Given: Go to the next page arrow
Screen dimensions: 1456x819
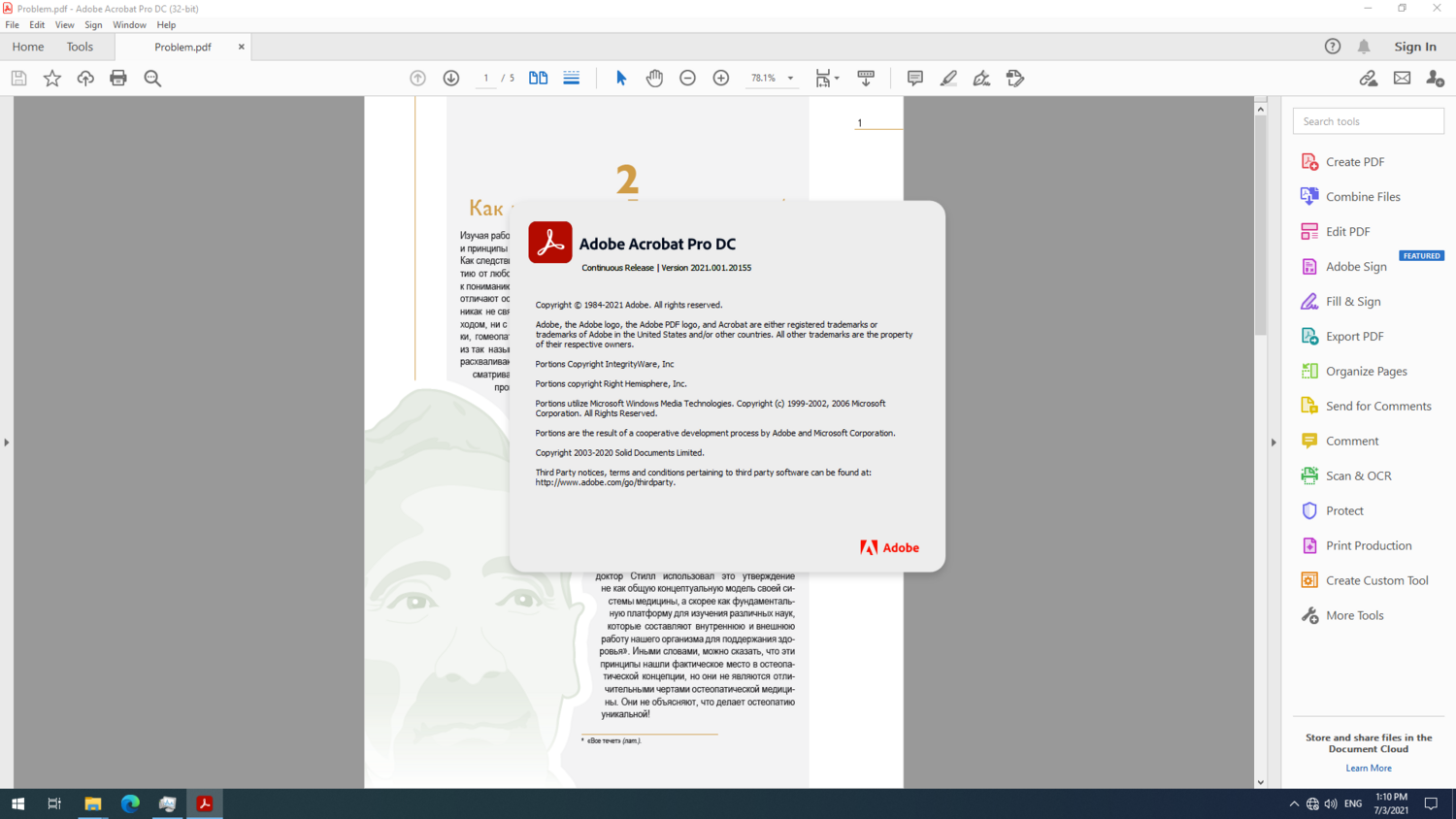Looking at the screenshot, I should pyautogui.click(x=451, y=79).
